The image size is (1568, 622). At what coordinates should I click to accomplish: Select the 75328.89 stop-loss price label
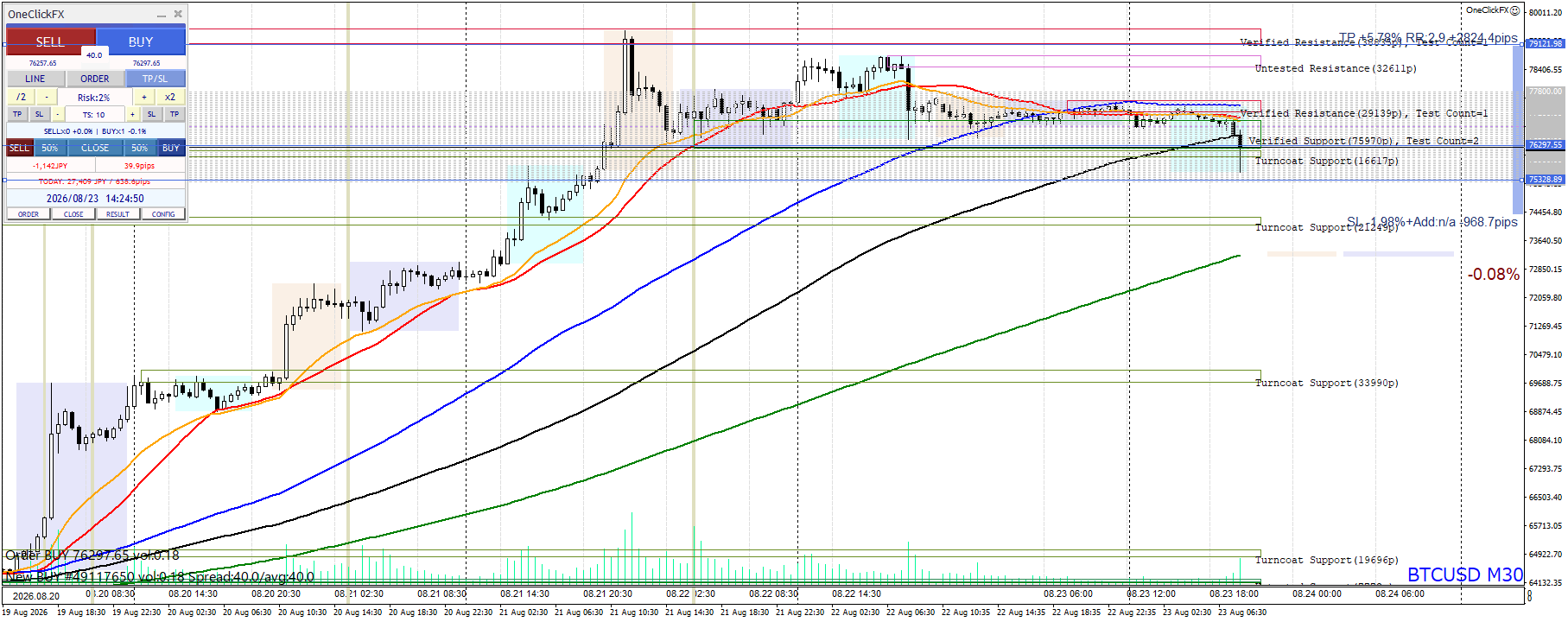coord(1545,180)
